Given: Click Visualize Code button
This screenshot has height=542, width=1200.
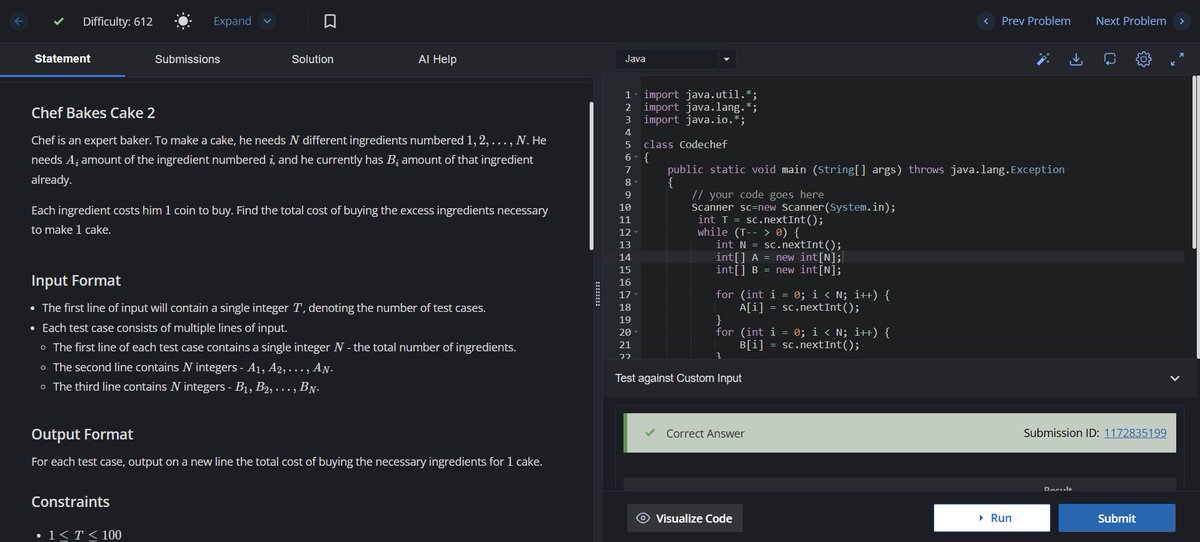Looking at the screenshot, I should pyautogui.click(x=686, y=518).
